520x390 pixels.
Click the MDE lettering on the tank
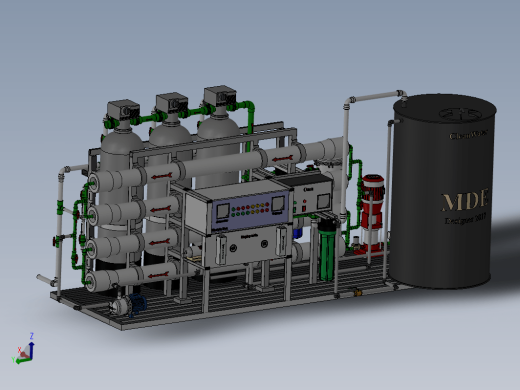click(x=465, y=200)
